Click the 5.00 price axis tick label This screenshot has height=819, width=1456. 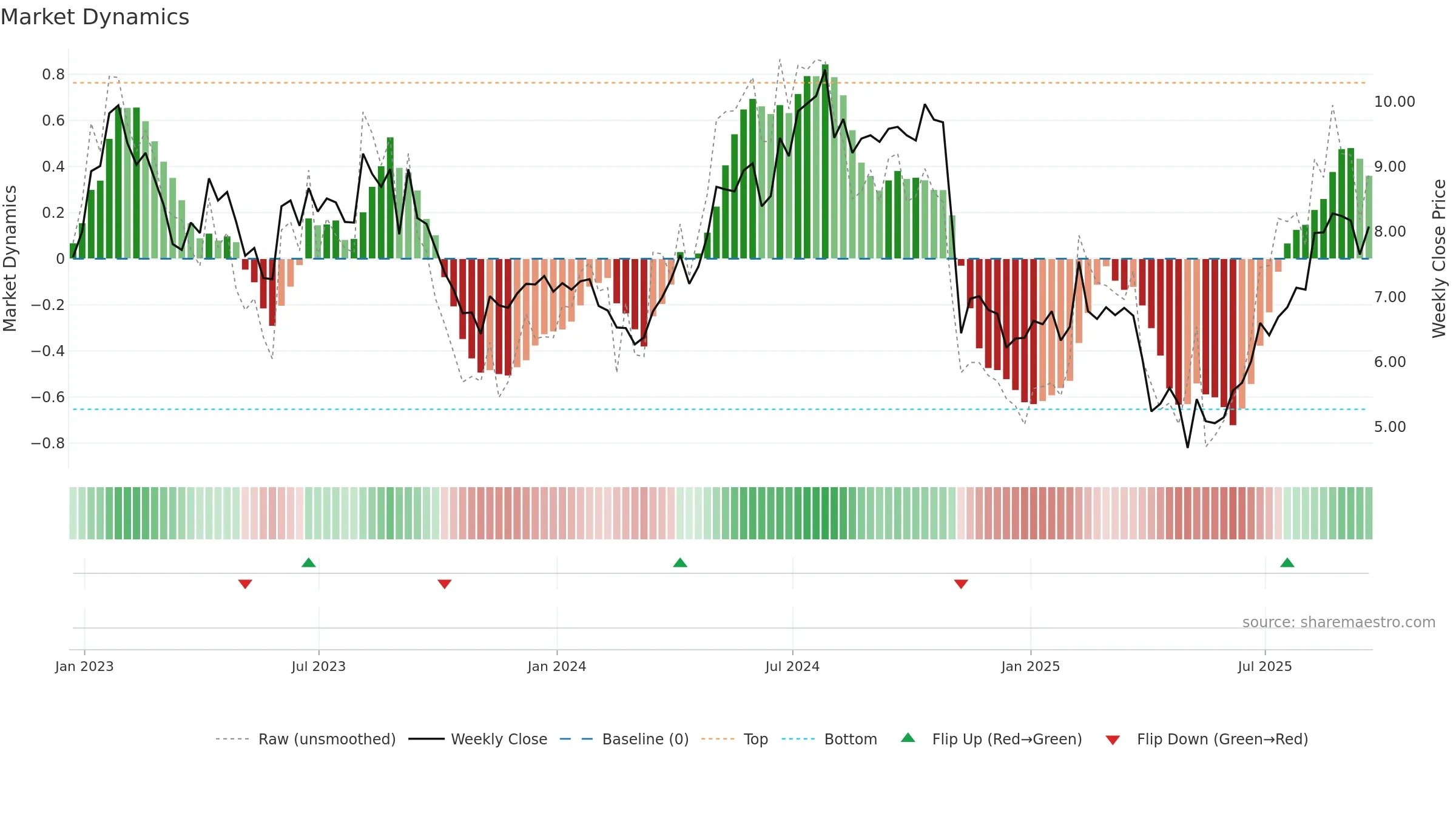tap(1390, 426)
